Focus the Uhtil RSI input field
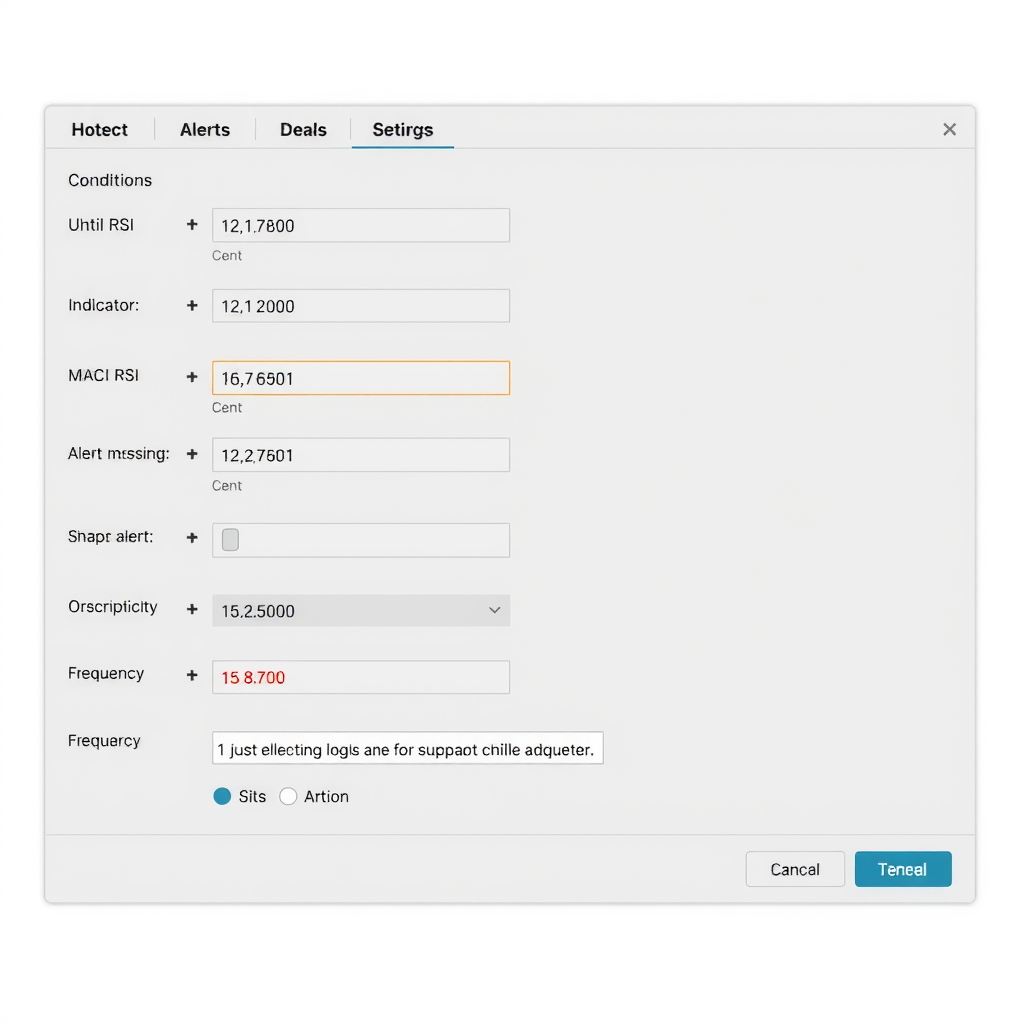This screenshot has height=1024, width=1024. tap(361, 226)
